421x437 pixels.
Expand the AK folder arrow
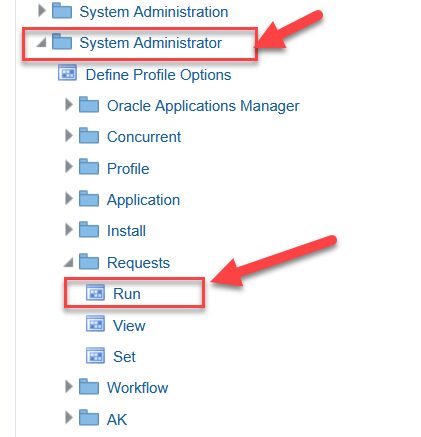click(69, 417)
